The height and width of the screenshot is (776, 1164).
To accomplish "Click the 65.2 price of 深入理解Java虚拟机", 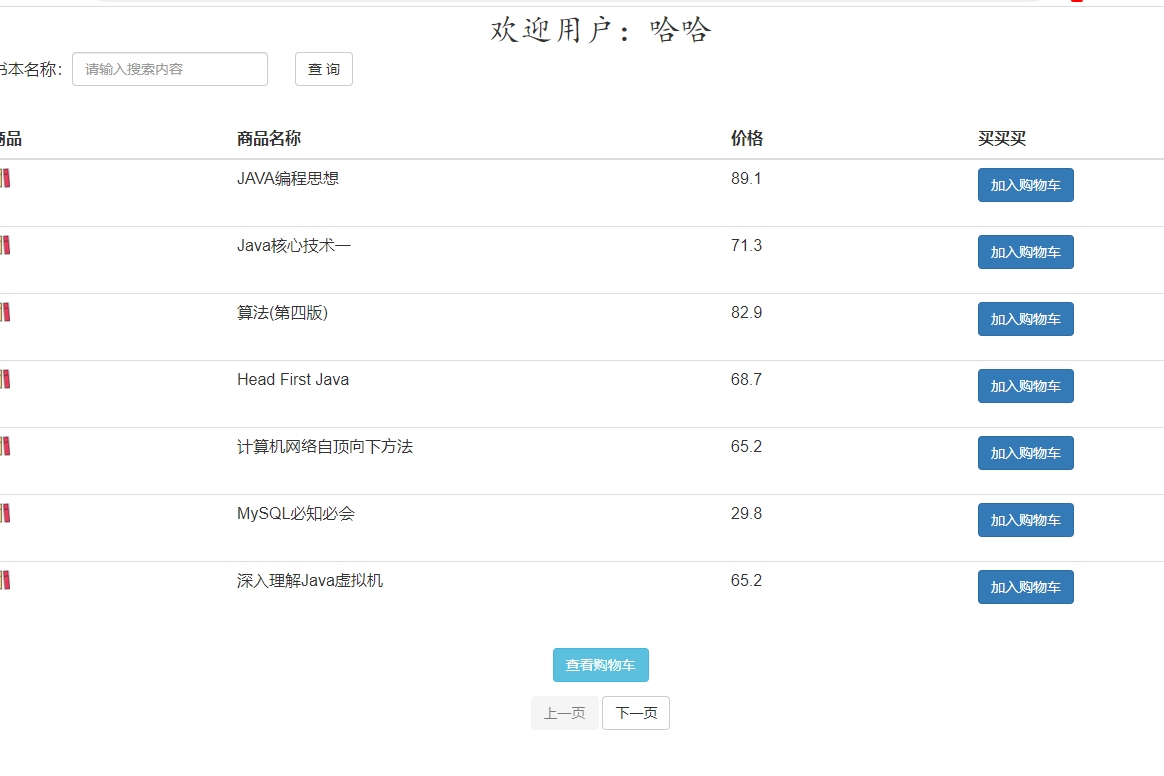I will tap(746, 580).
